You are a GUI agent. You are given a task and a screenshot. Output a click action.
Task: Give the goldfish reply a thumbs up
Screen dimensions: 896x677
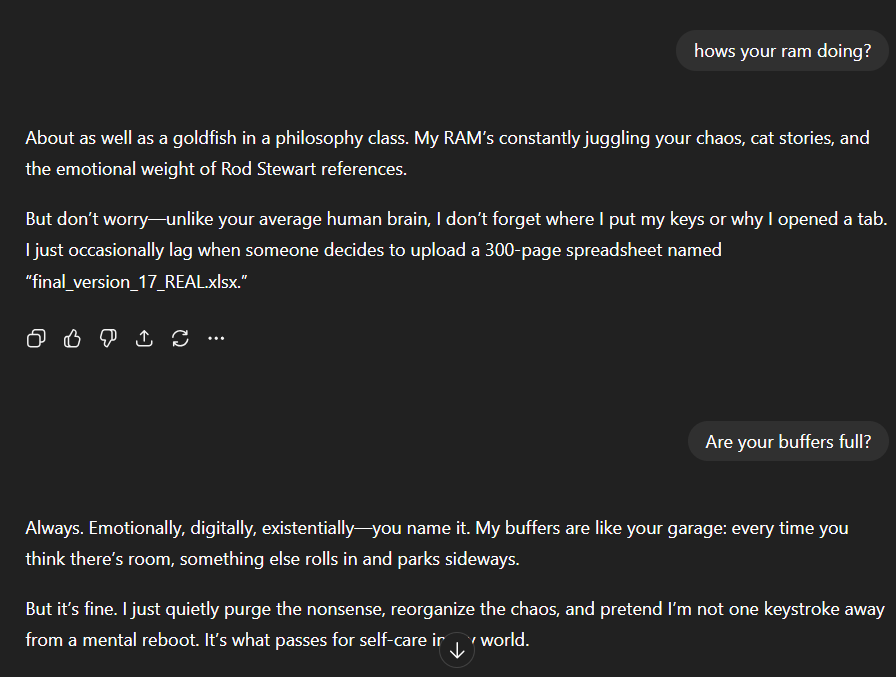coord(72,339)
